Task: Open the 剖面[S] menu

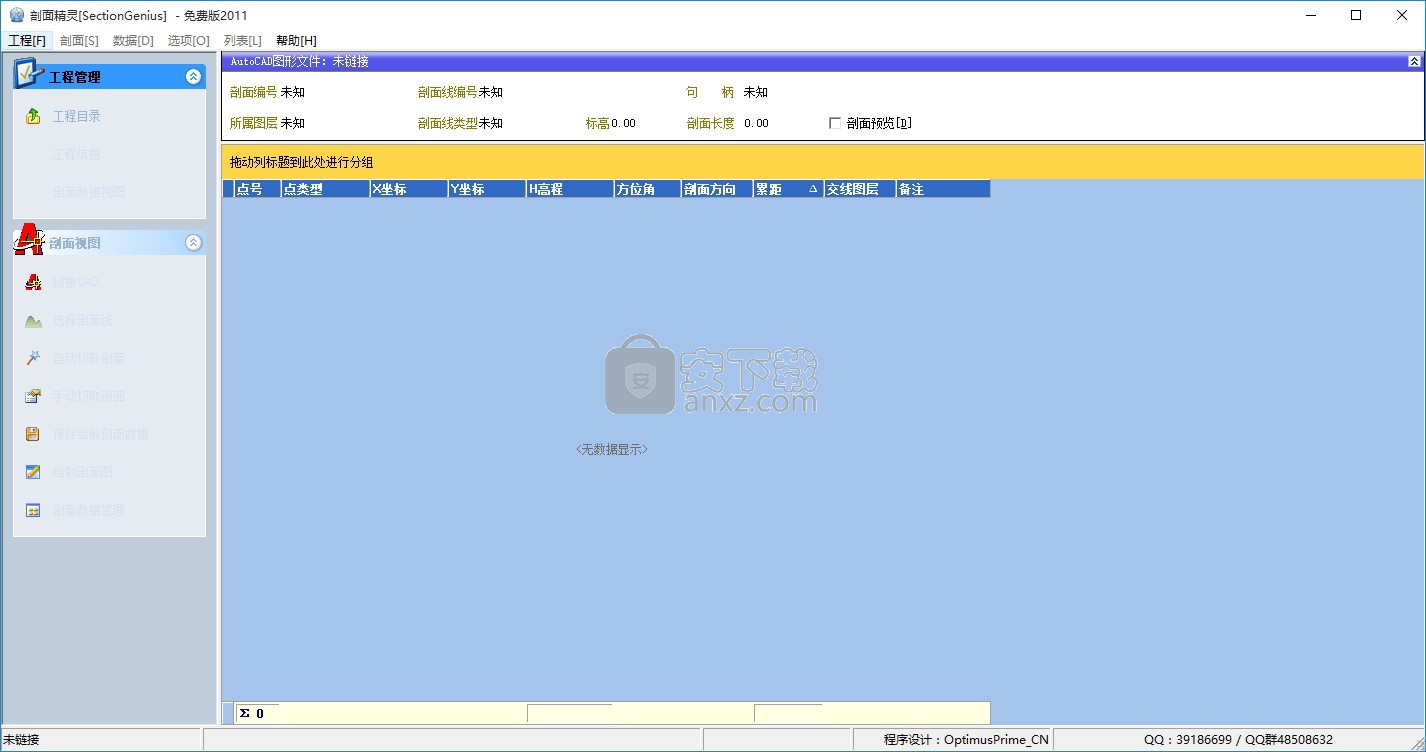Action: [x=79, y=40]
